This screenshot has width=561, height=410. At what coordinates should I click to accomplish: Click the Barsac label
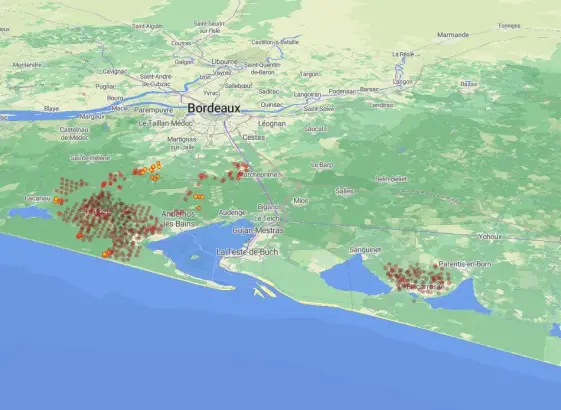pos(369,89)
